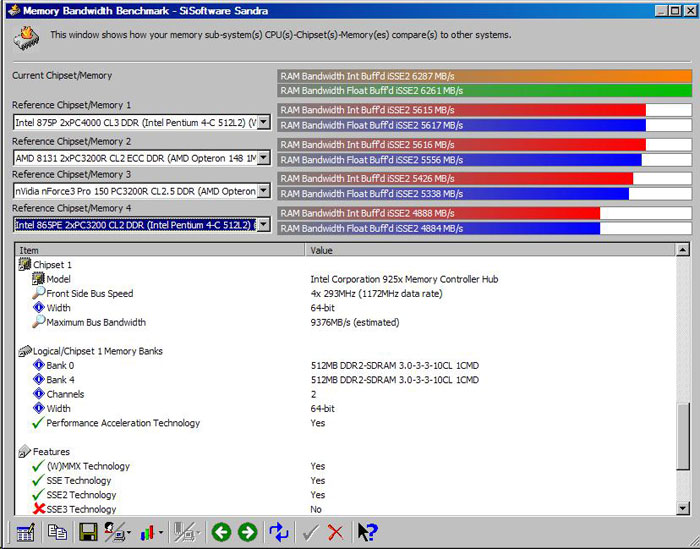Viewport: 700px width, 549px height.
Task: Select the SSE Technology row
Action: click(346, 480)
